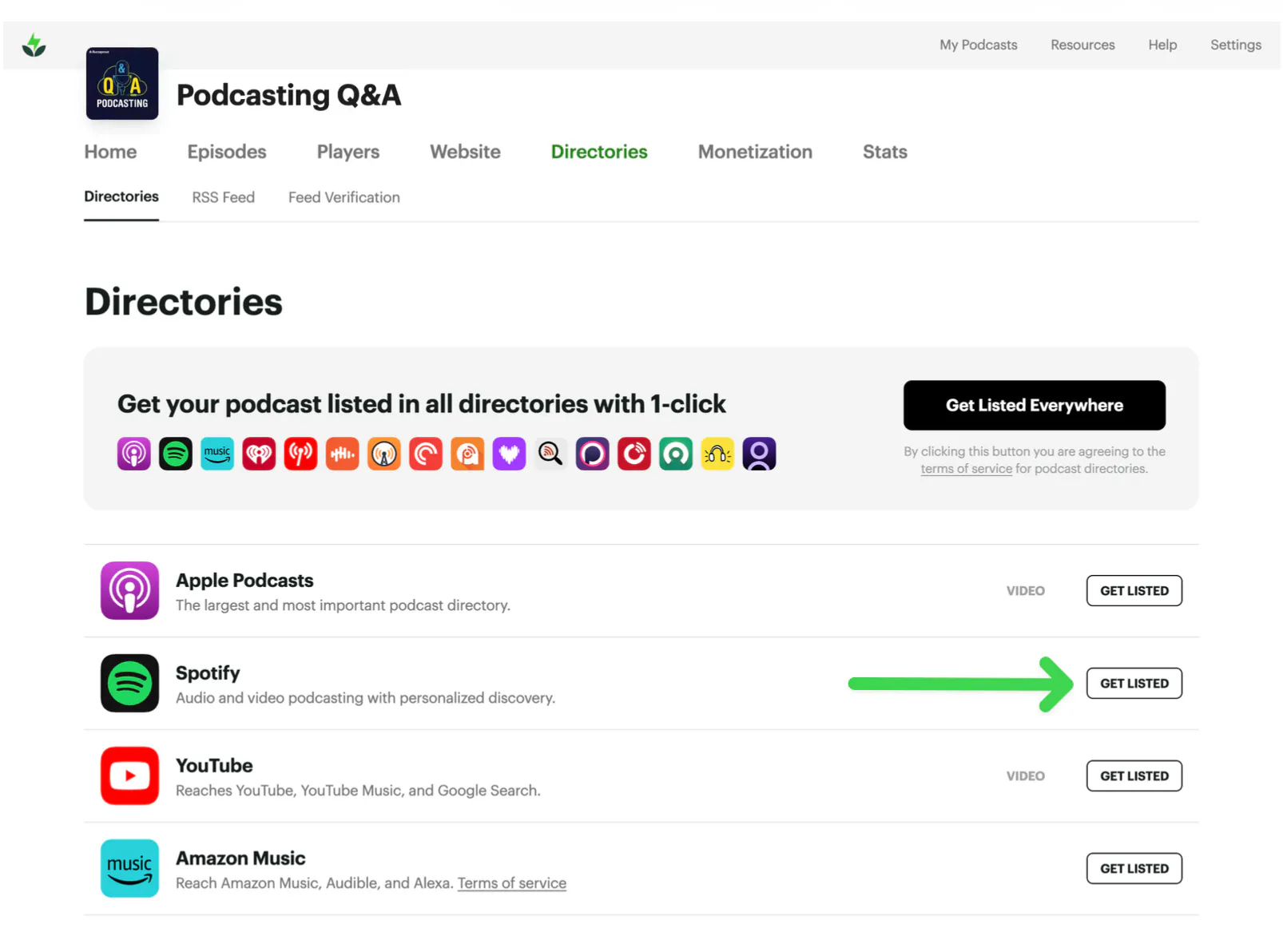Click the Podcast Addict orange icon
Screen dimensions: 1283x952
[x=467, y=454]
